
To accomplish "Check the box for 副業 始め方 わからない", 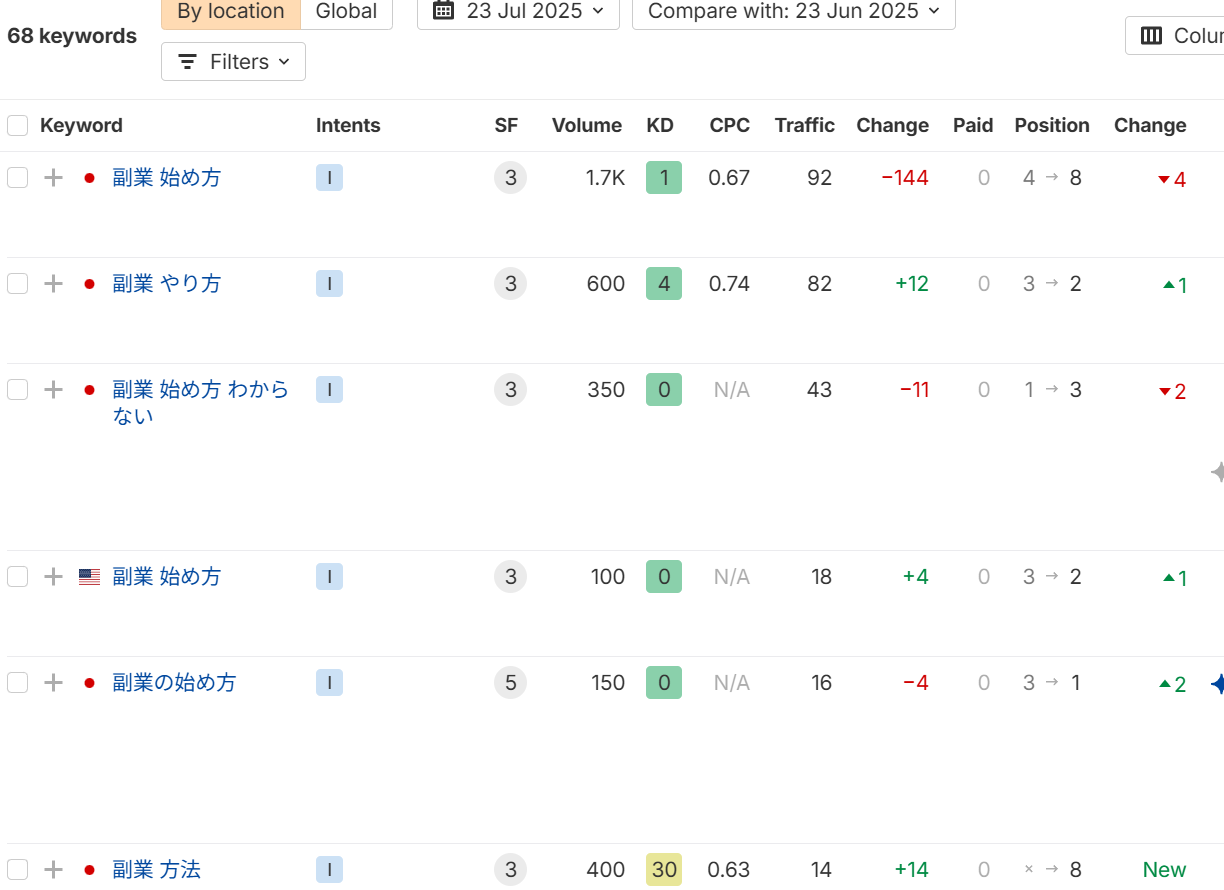I will pos(18,390).
